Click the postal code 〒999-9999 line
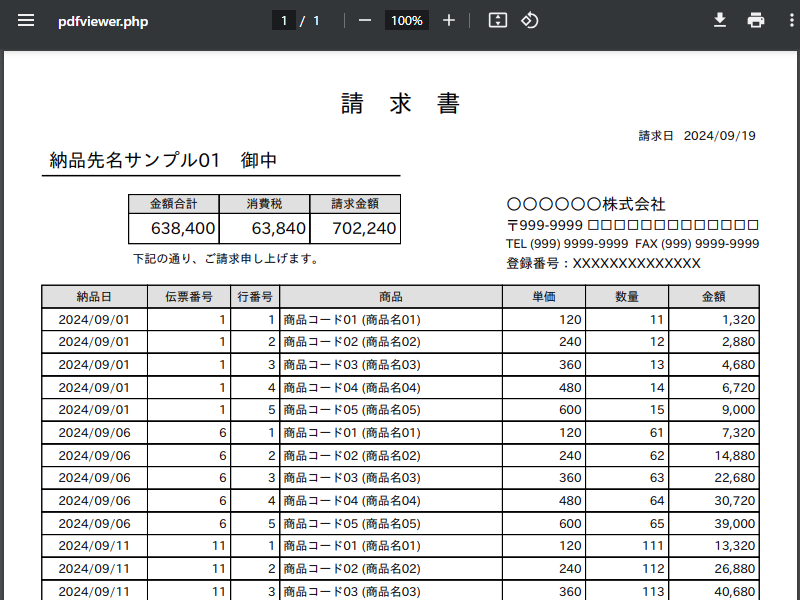The width and height of the screenshot is (800, 600). 632,225
